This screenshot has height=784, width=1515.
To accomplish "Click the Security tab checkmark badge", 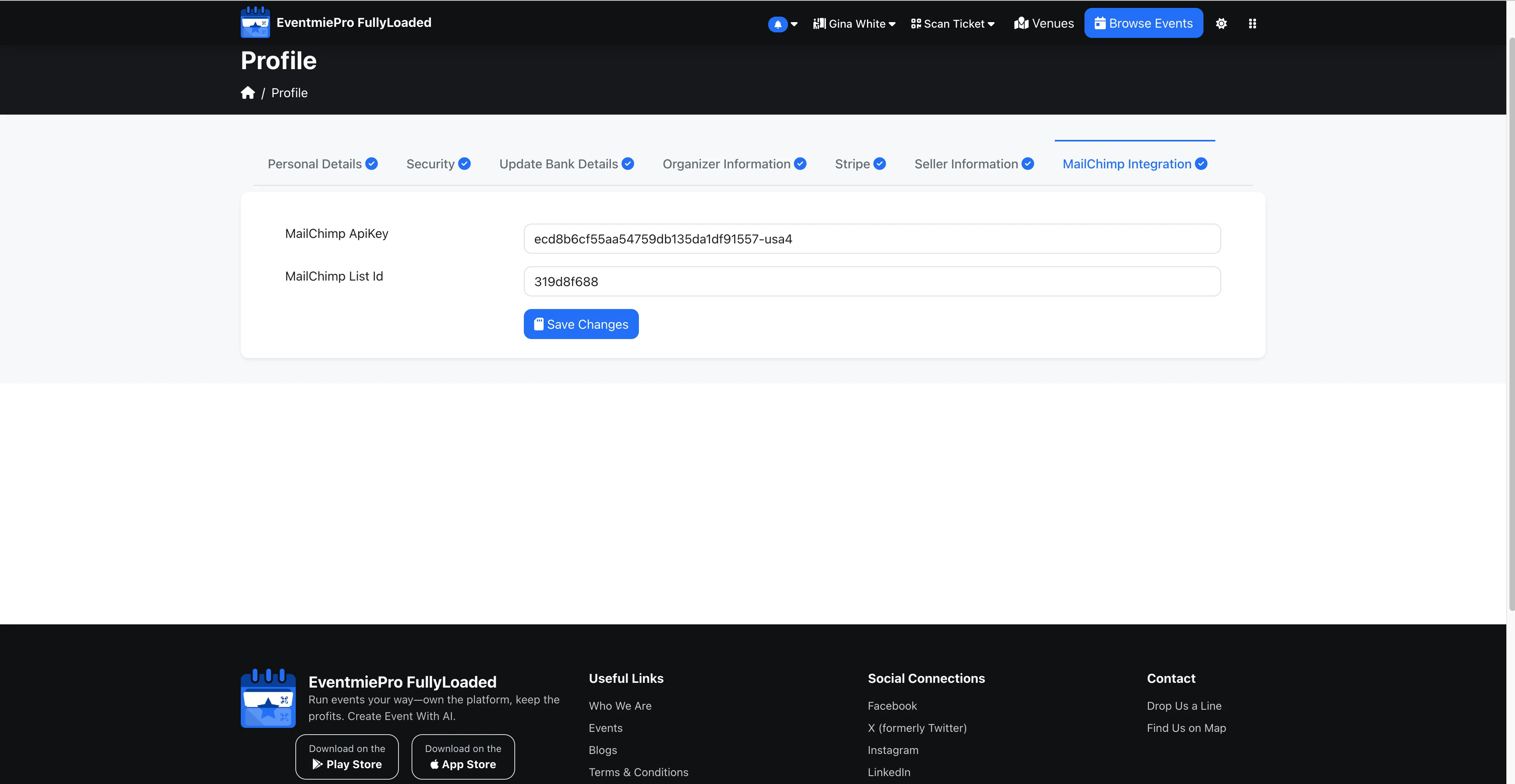I will 464,164.
